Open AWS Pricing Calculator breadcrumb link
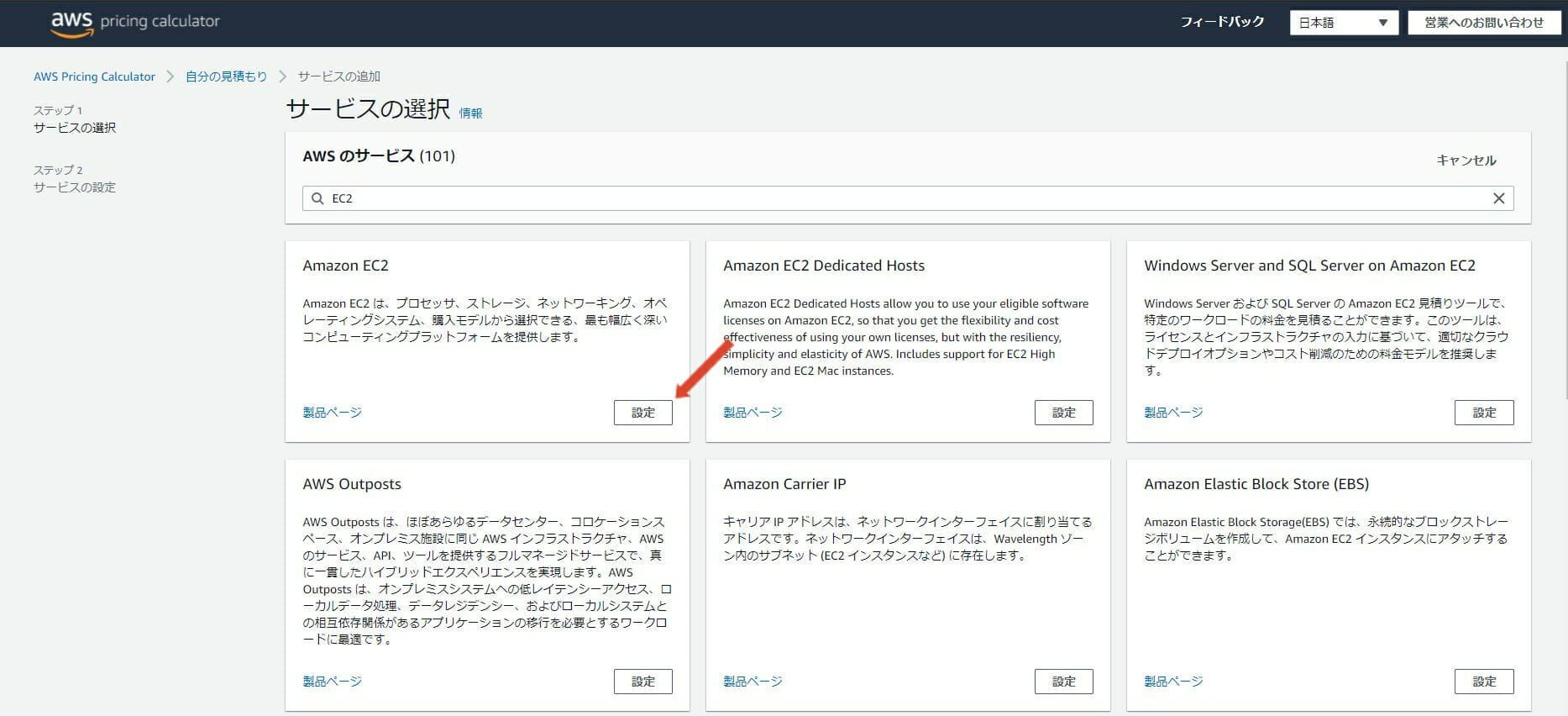Screen dimensions: 1568x716 tap(94, 76)
